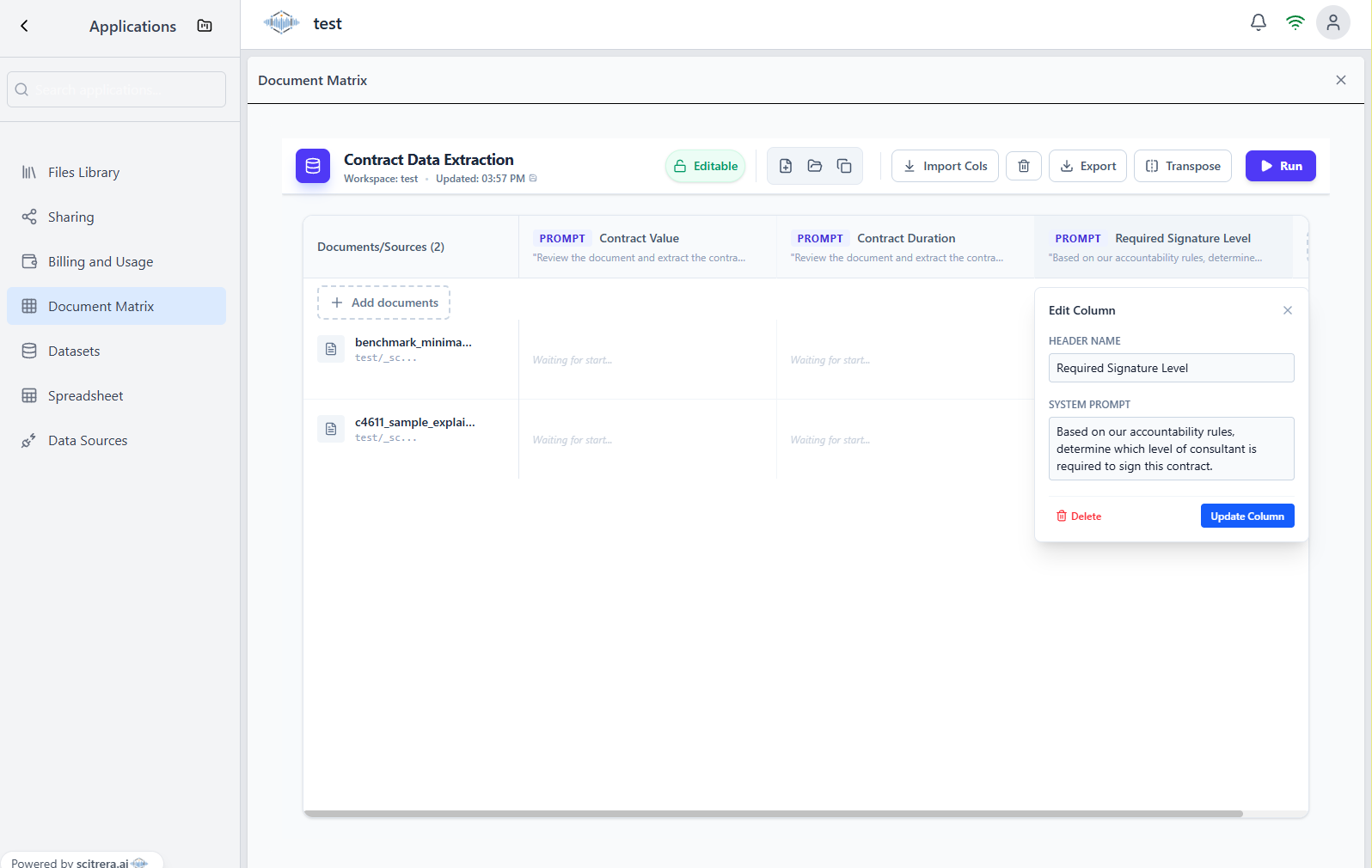
Task: Click the purple database icon for Contract Data Extraction
Action: tap(313, 166)
